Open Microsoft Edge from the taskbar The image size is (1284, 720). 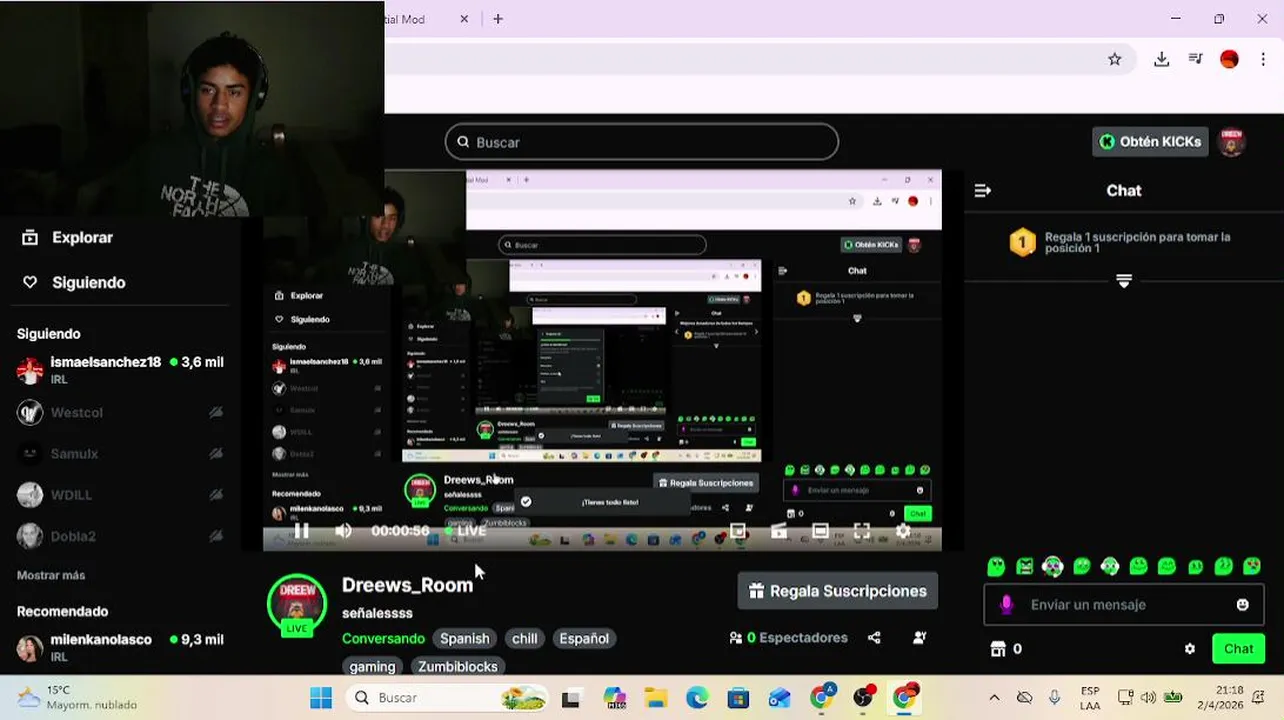pyautogui.click(x=697, y=698)
